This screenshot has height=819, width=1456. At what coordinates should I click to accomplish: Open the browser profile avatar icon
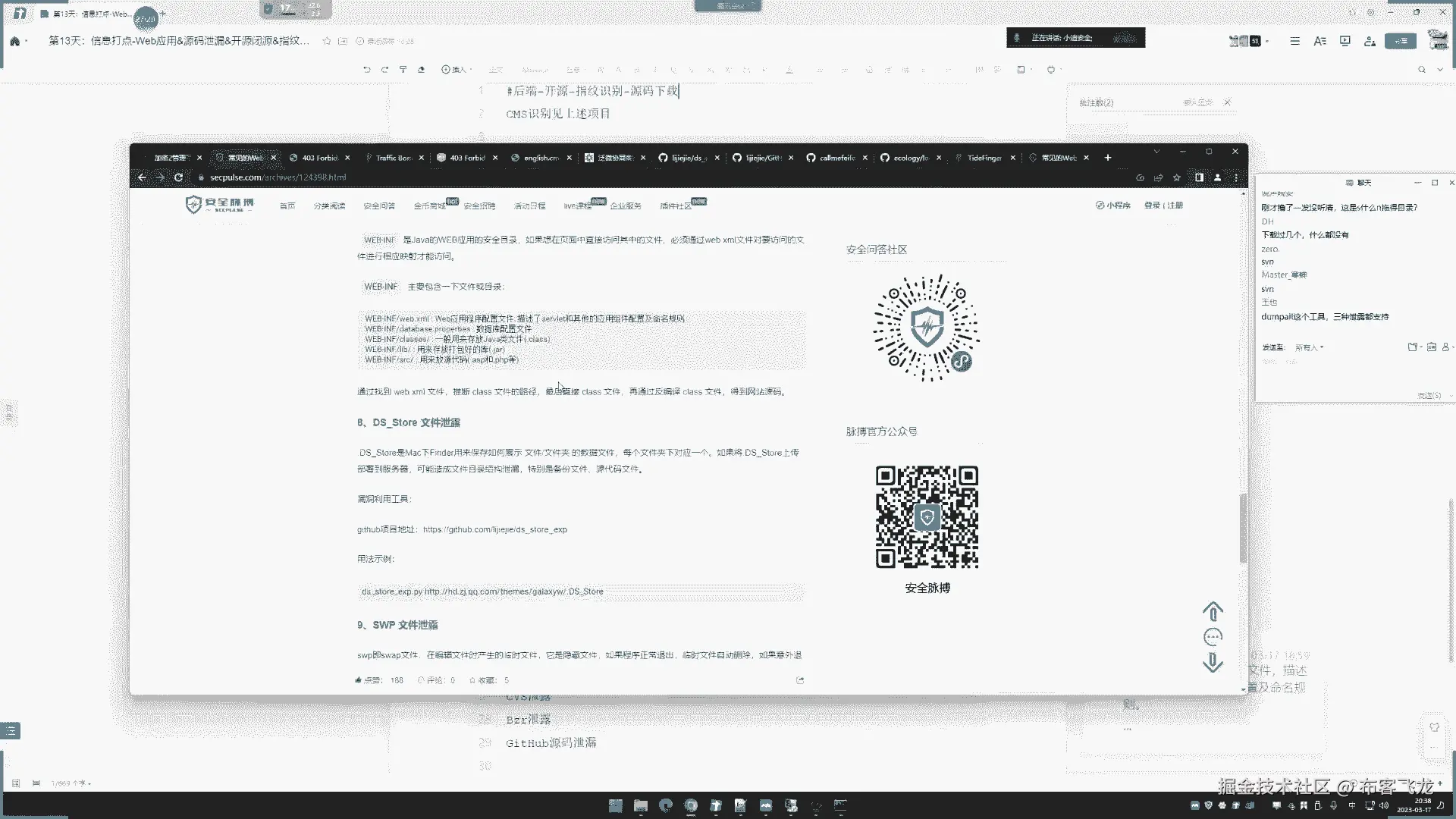1217,177
